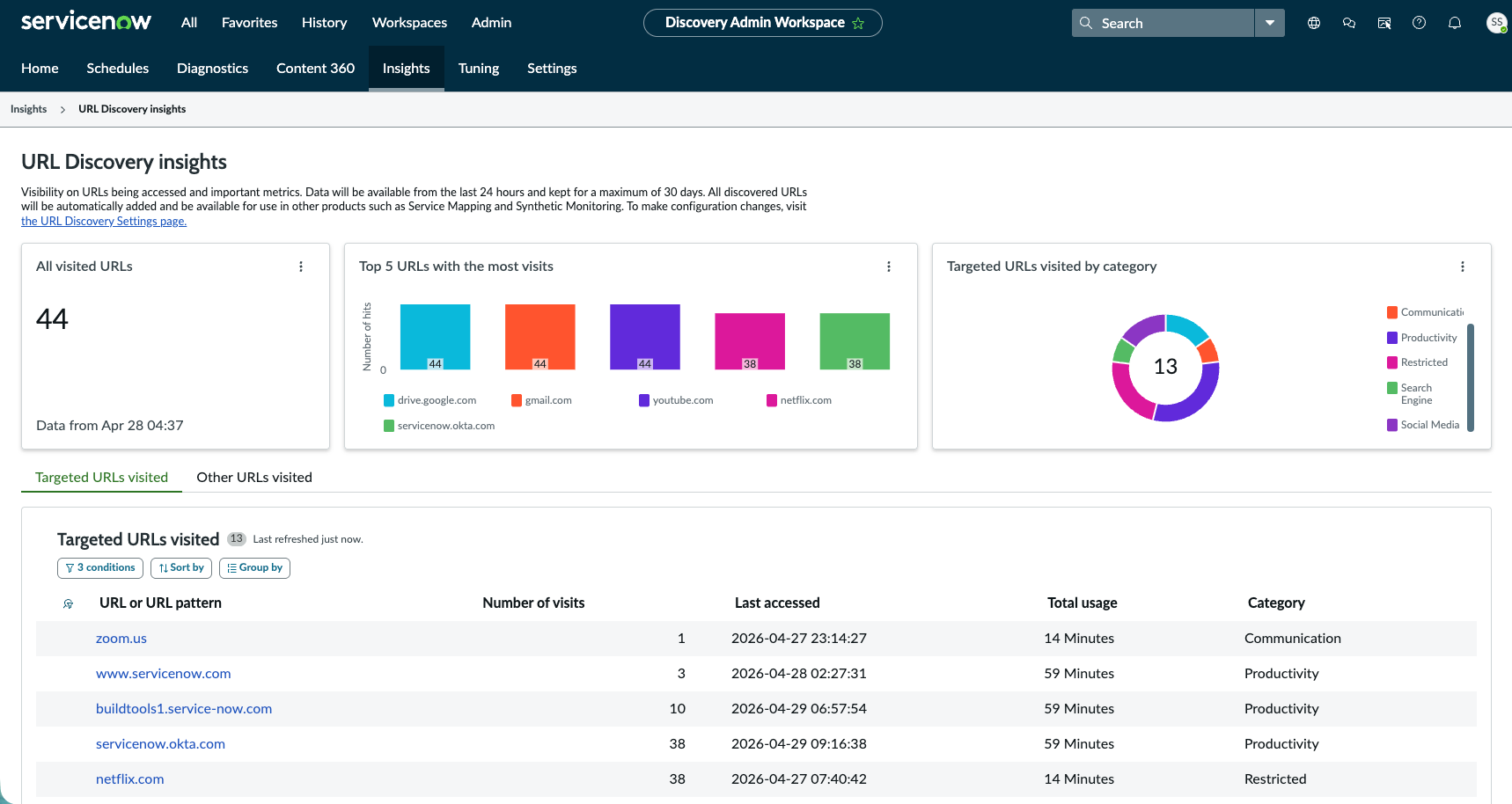Open the netflix.com table link
The width and height of the screenshot is (1512, 804).
pos(130,779)
